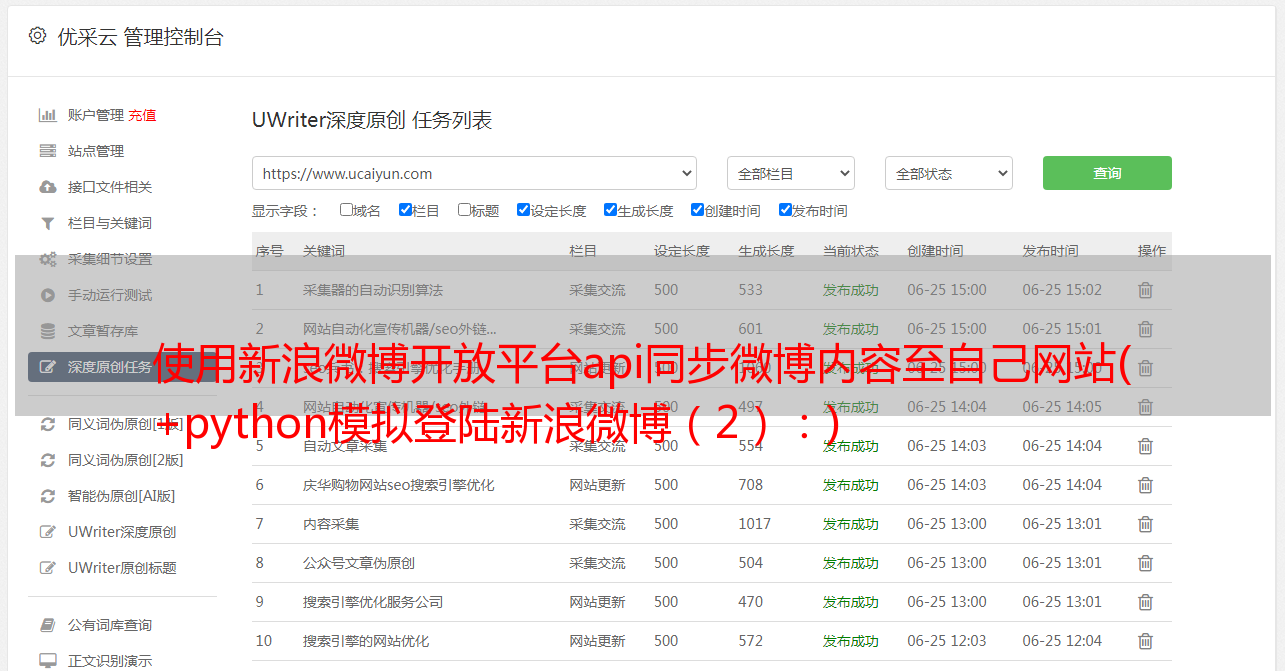Click the keyword 搜索引擎的网站优化
This screenshot has width=1285, height=671.
[x=366, y=641]
